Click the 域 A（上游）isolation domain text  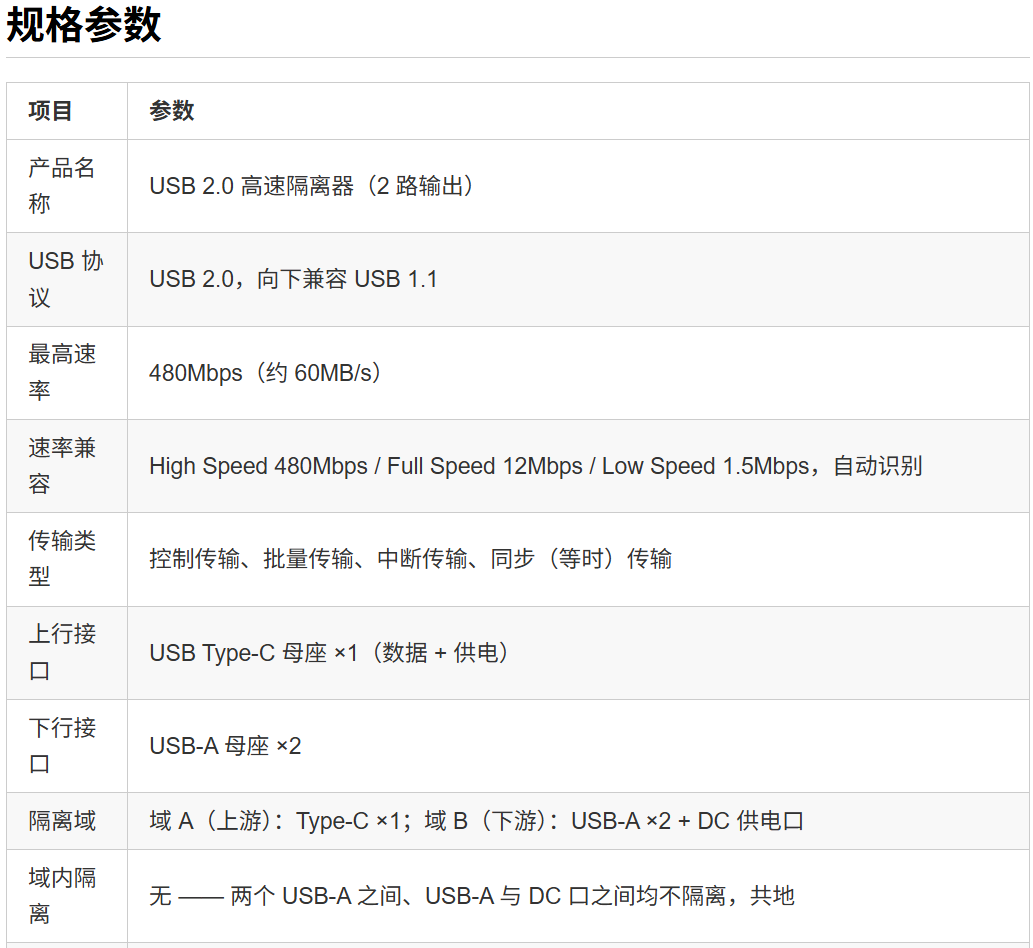click(x=476, y=821)
